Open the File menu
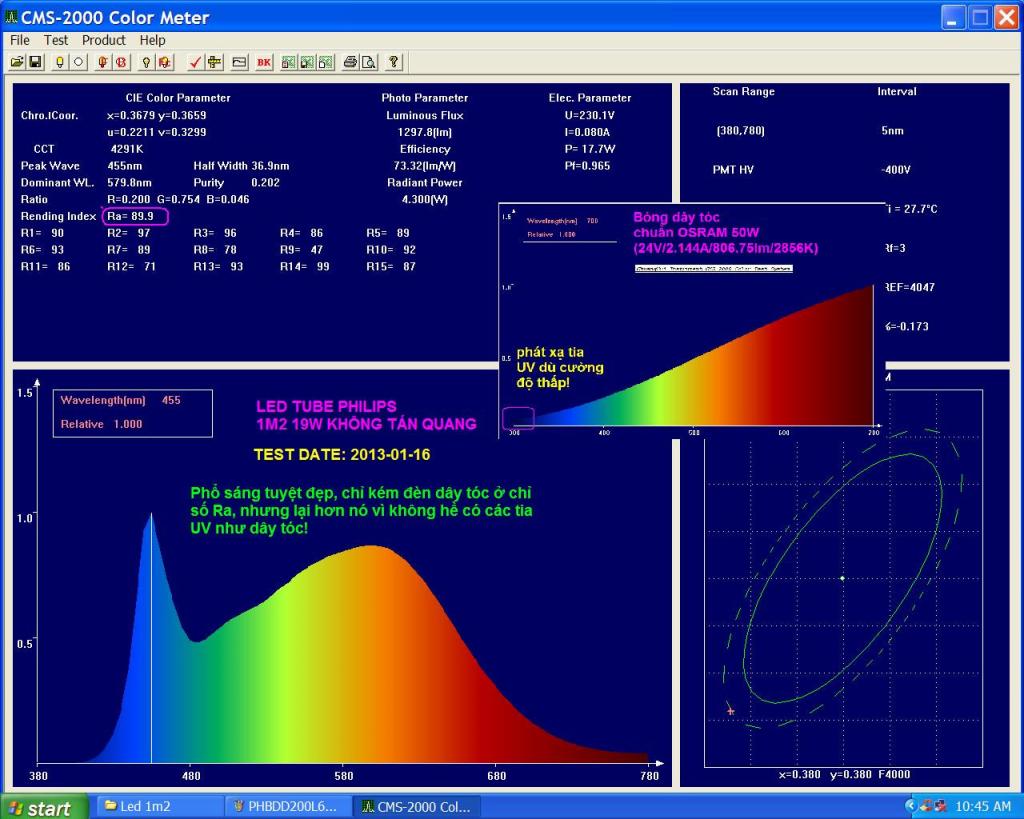Image resolution: width=1024 pixels, height=819 pixels. pyautogui.click(x=20, y=40)
